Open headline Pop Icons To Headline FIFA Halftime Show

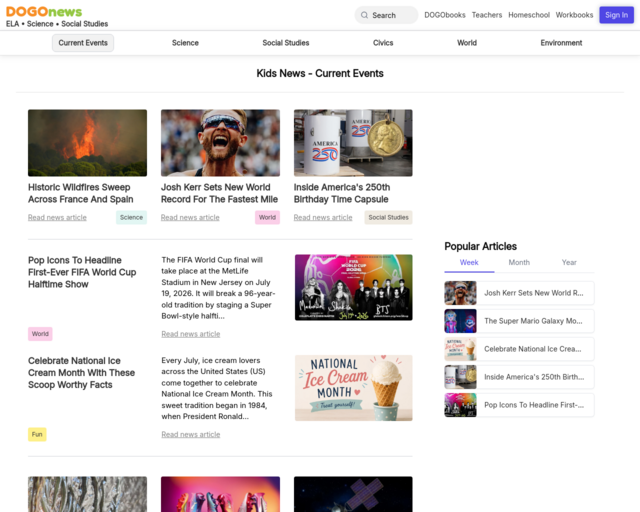[x=82, y=272]
